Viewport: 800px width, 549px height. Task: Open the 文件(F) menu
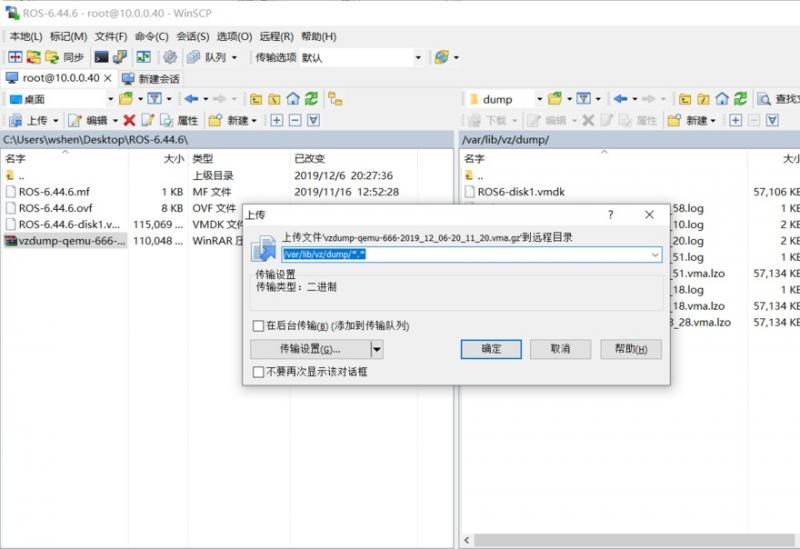click(111, 36)
